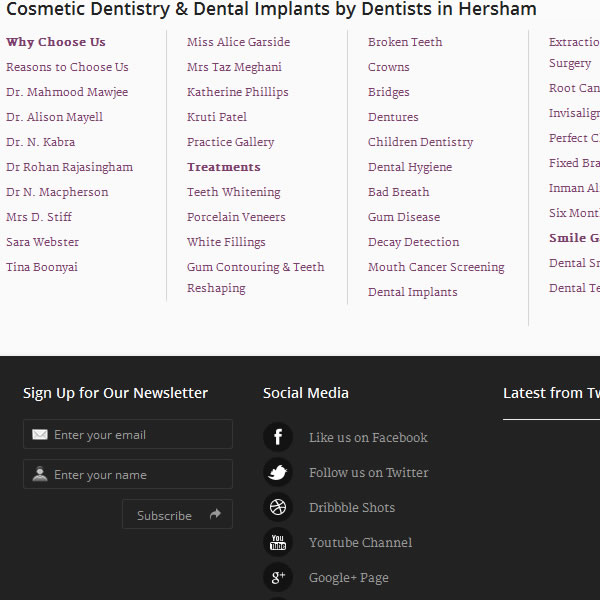600x600 pixels.
Task: Go to Dental Implants page
Action: pos(412,292)
